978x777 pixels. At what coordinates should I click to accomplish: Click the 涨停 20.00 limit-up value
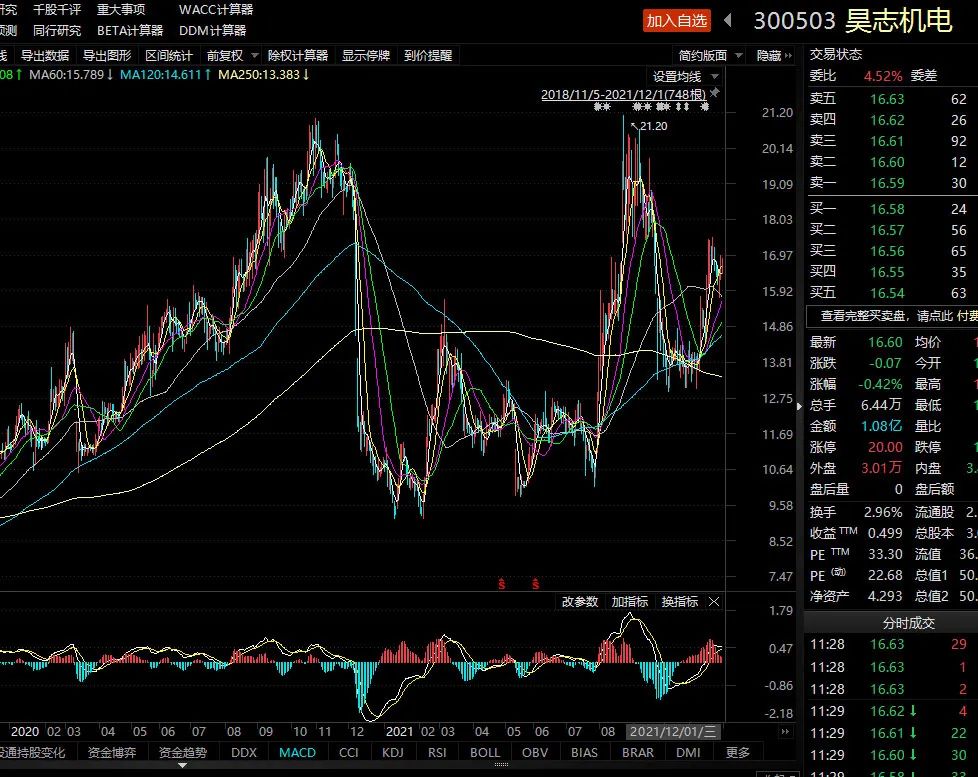pyautogui.click(x=885, y=447)
